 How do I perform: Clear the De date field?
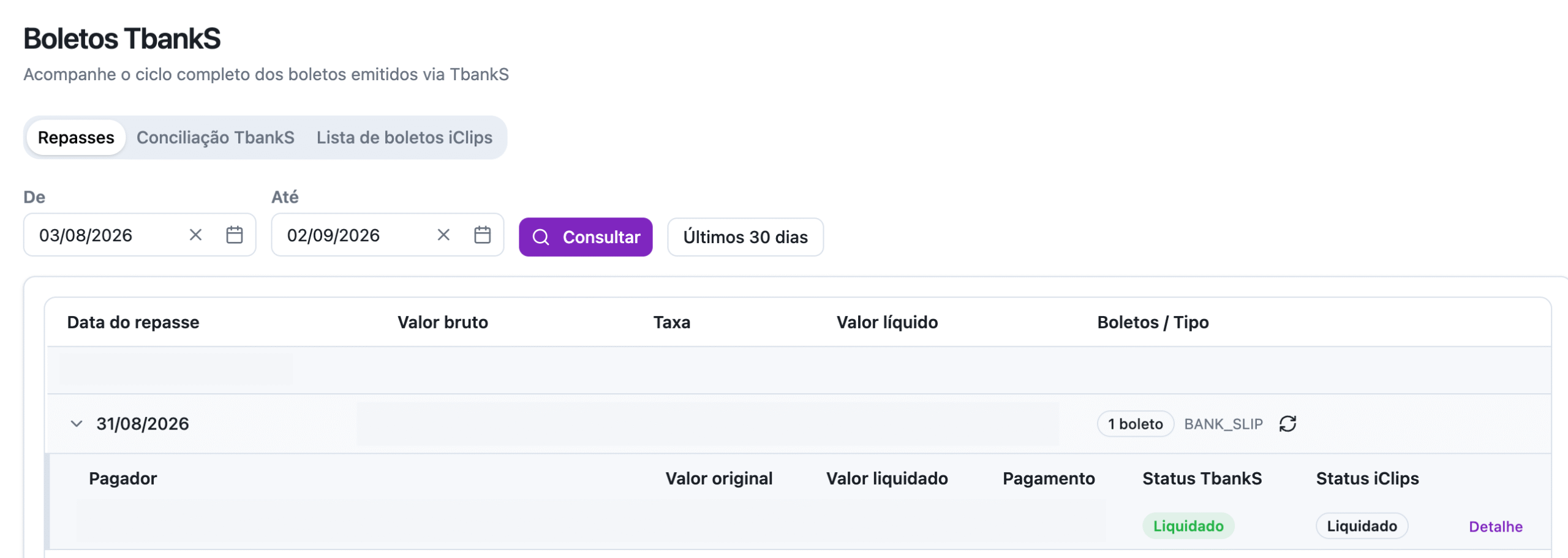(195, 235)
